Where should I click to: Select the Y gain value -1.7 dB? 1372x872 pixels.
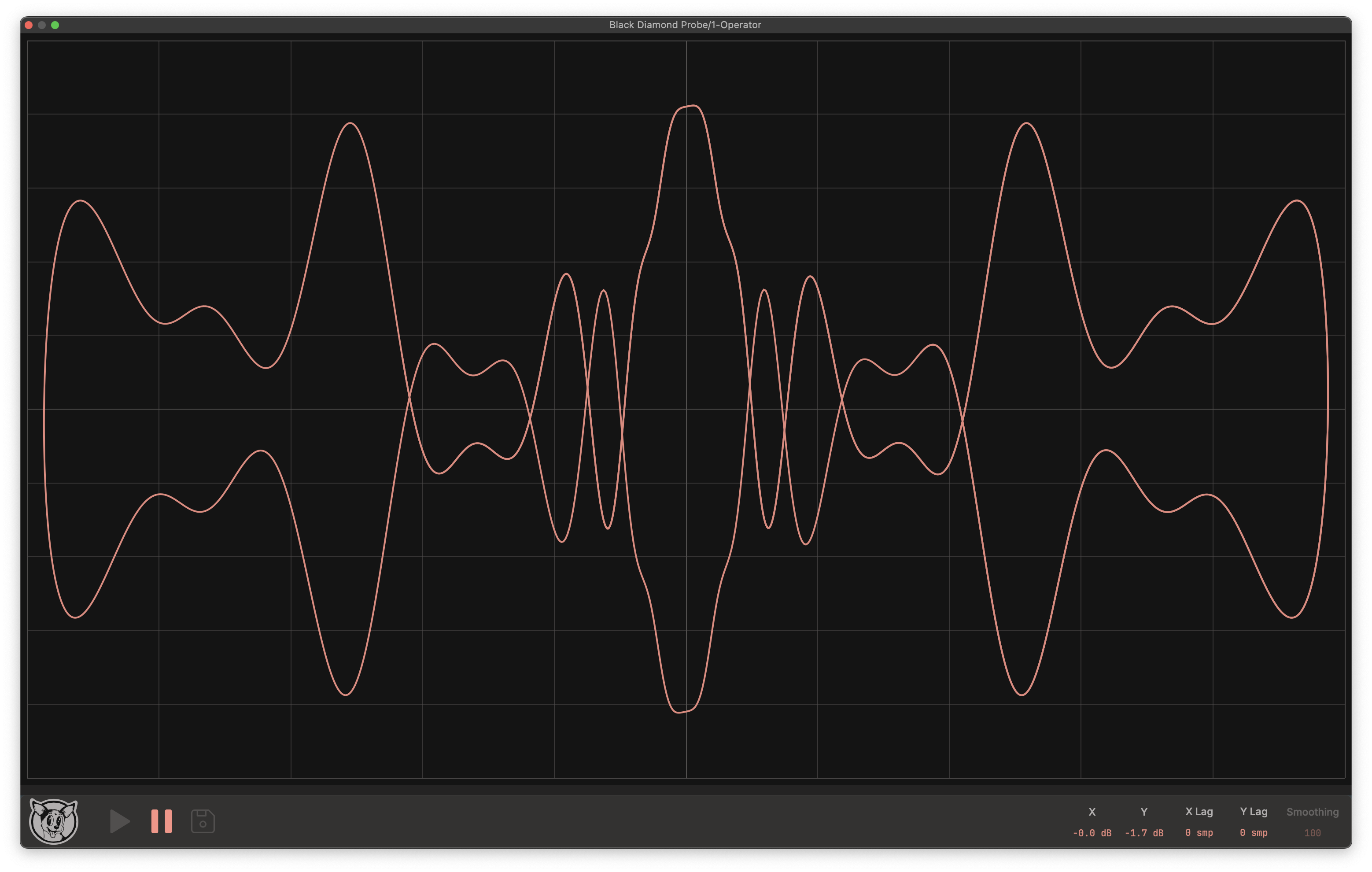coord(1143,833)
